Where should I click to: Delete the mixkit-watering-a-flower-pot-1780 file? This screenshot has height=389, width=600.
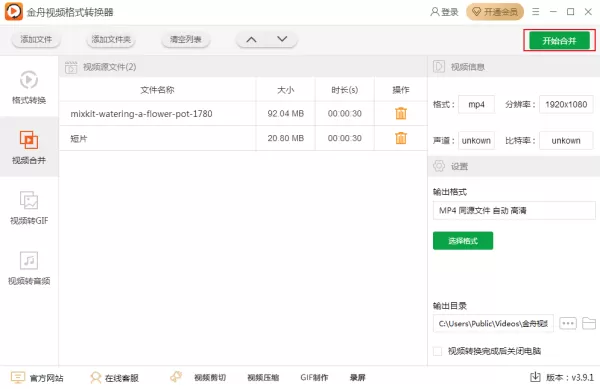tap(401, 114)
